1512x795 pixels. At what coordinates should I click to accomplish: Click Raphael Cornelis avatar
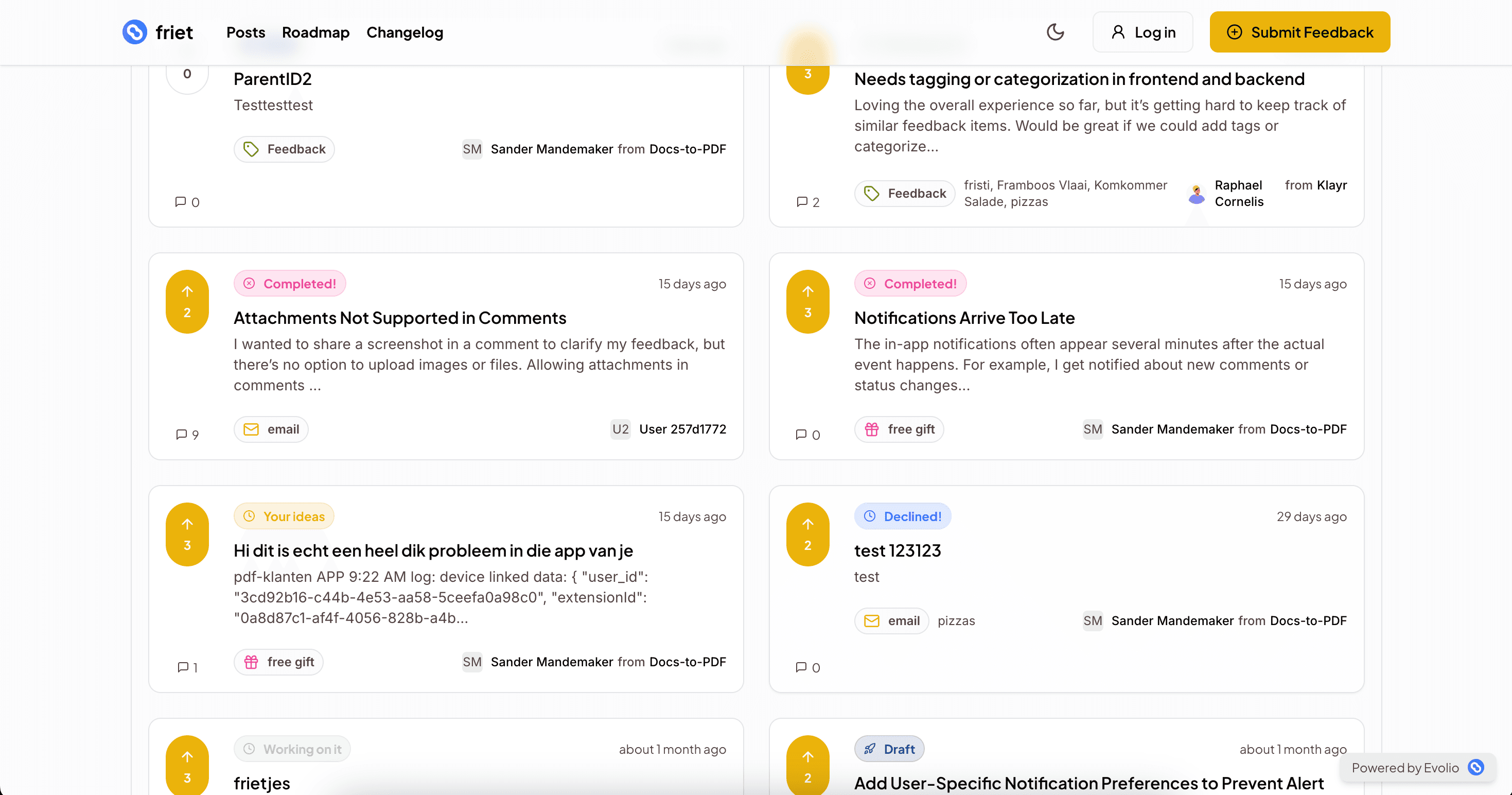(x=1195, y=193)
